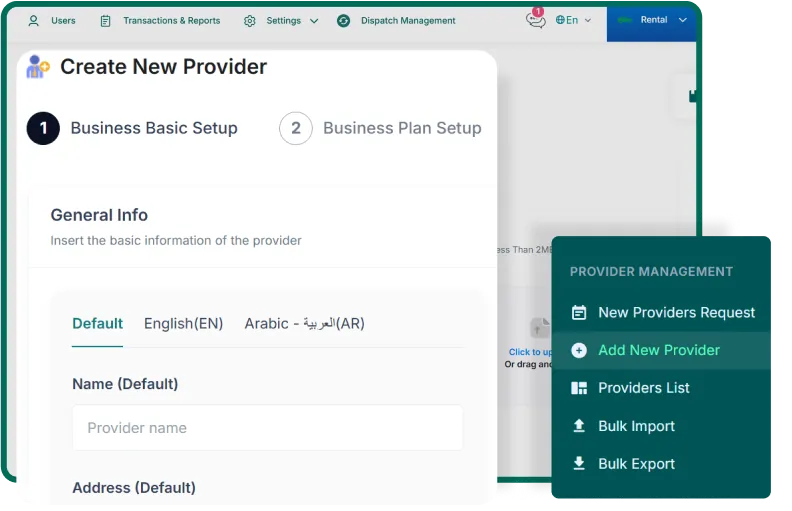Open the chat notifications icon
Screen dimensions: 792x511
(x=535, y=20)
